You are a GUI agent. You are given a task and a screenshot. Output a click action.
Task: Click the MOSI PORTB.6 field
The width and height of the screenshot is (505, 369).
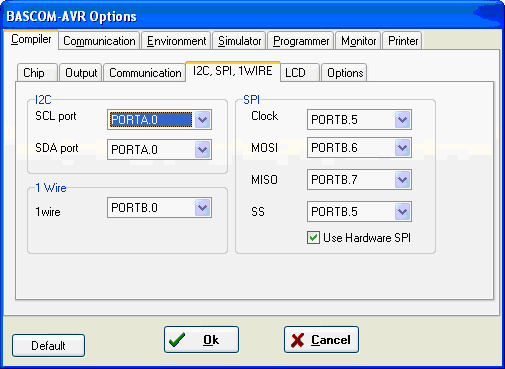(x=359, y=147)
